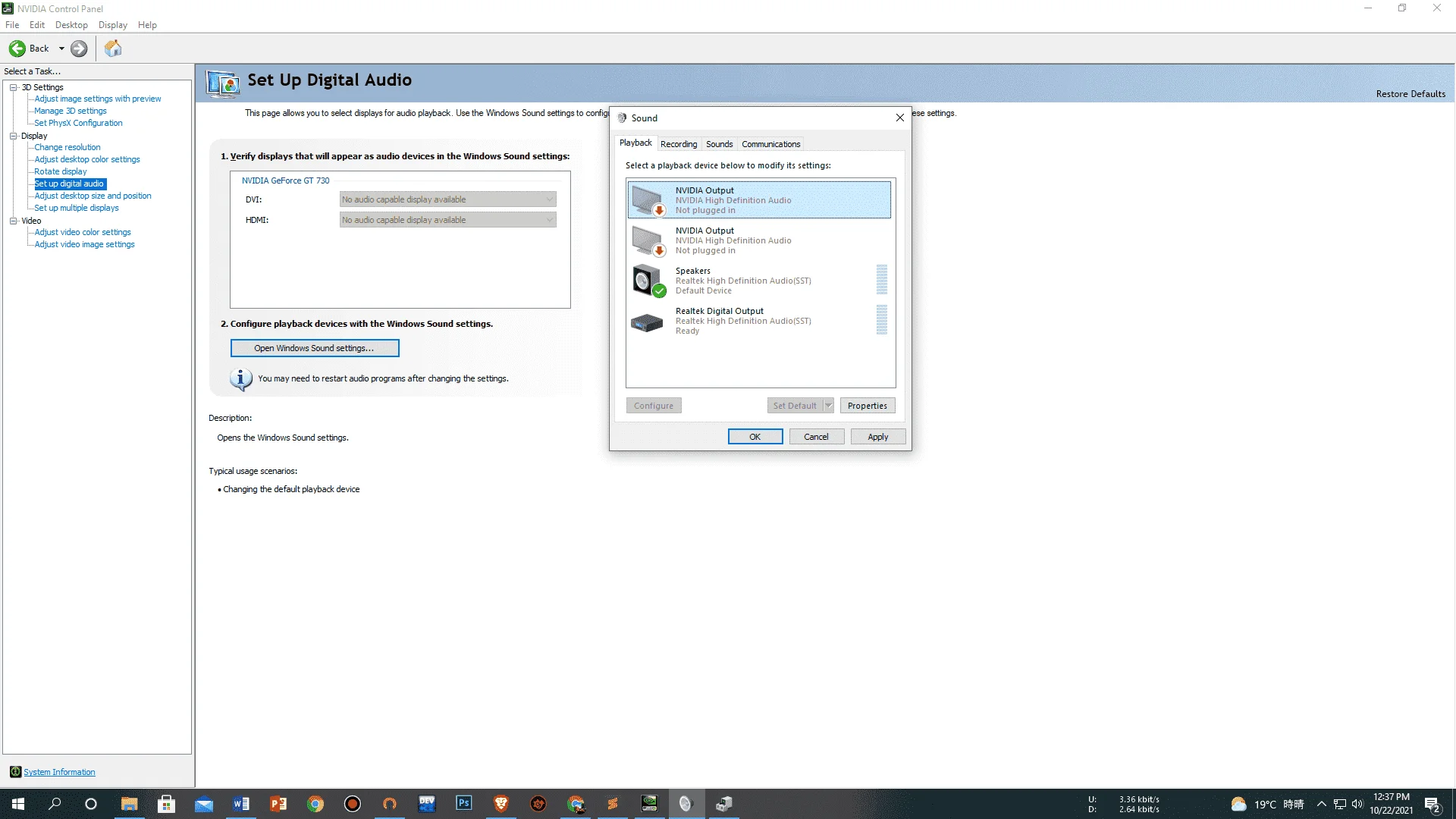The width and height of the screenshot is (1456, 819).
Task: Open the Set Default dropdown arrow
Action: point(829,406)
